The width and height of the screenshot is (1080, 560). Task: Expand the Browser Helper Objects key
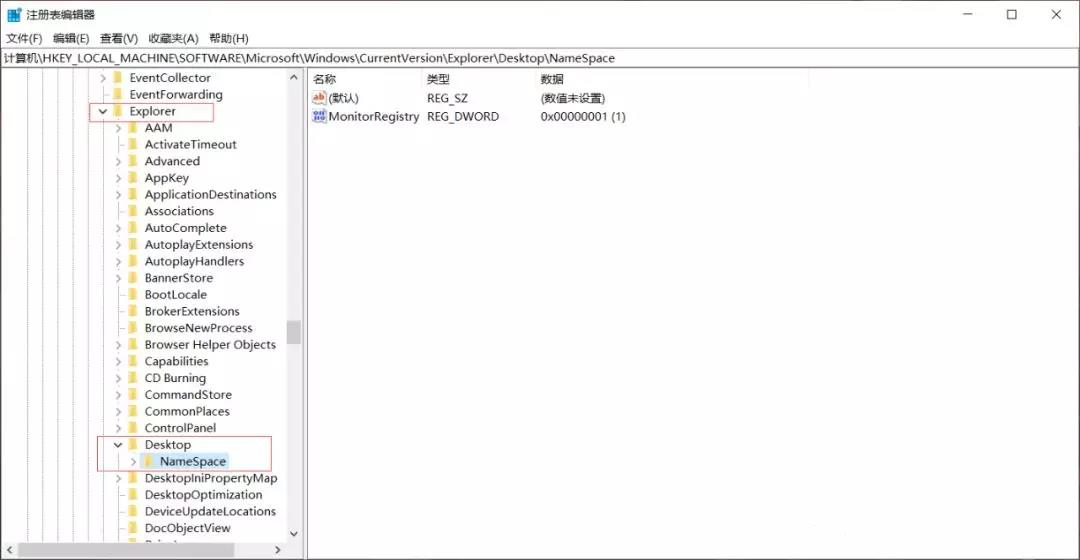coord(118,345)
